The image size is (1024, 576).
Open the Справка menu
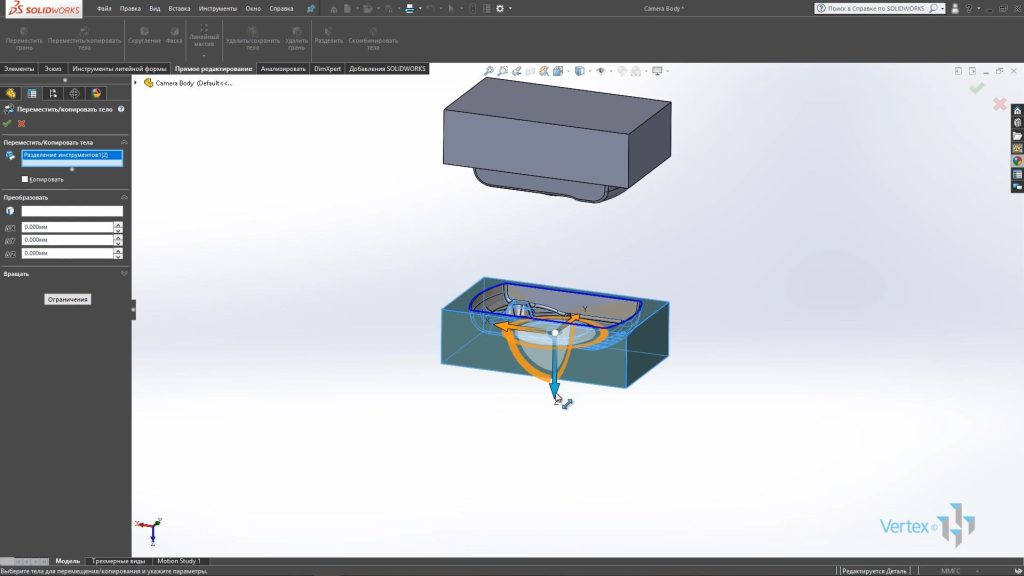(281, 8)
